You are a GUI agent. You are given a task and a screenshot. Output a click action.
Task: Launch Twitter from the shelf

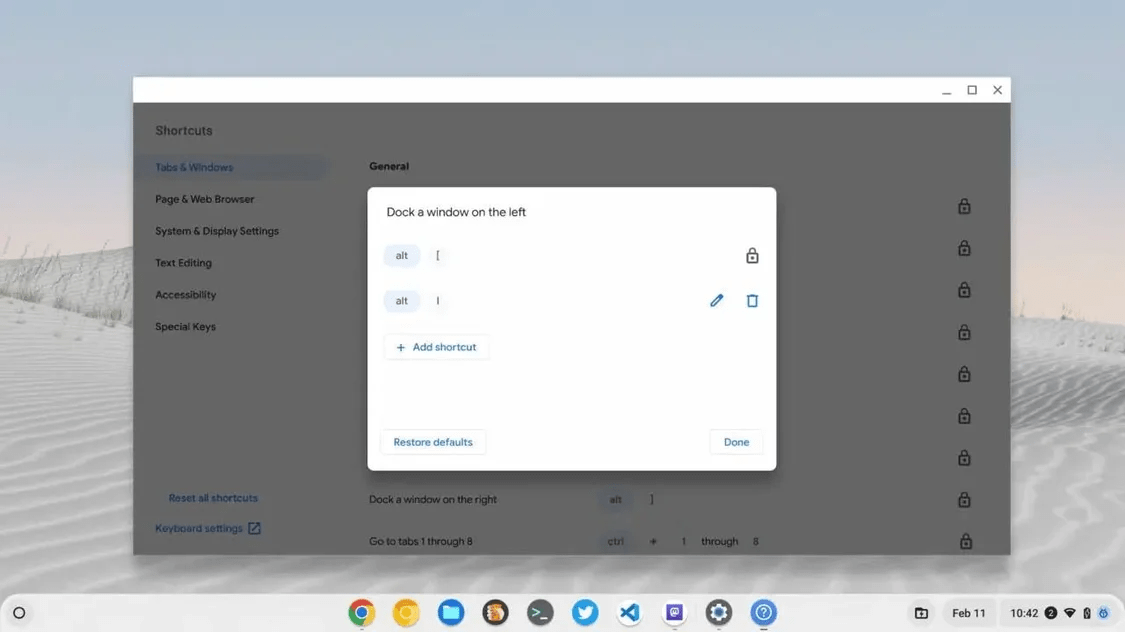point(585,612)
